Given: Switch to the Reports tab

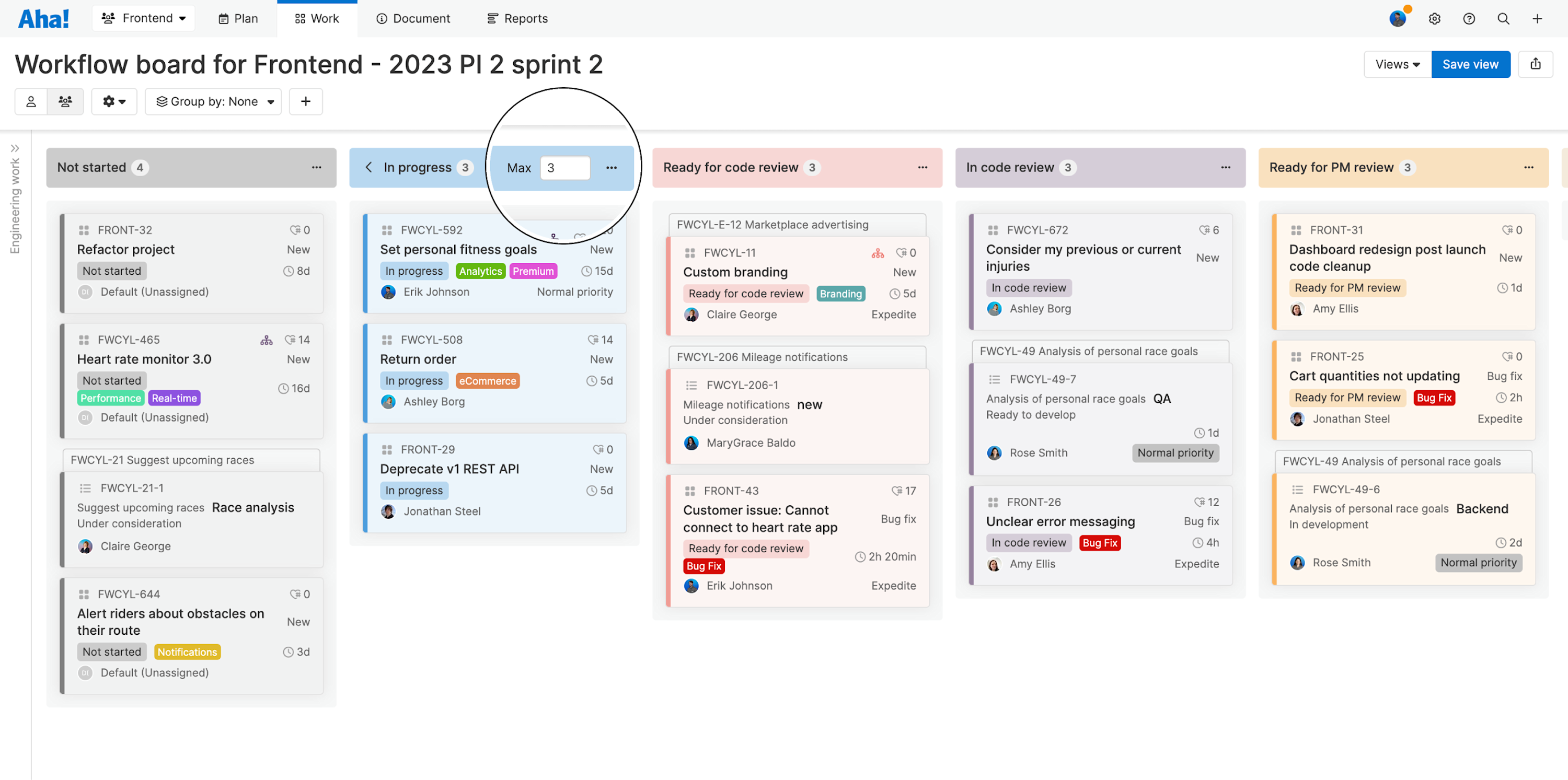Looking at the screenshot, I should click(x=517, y=18).
